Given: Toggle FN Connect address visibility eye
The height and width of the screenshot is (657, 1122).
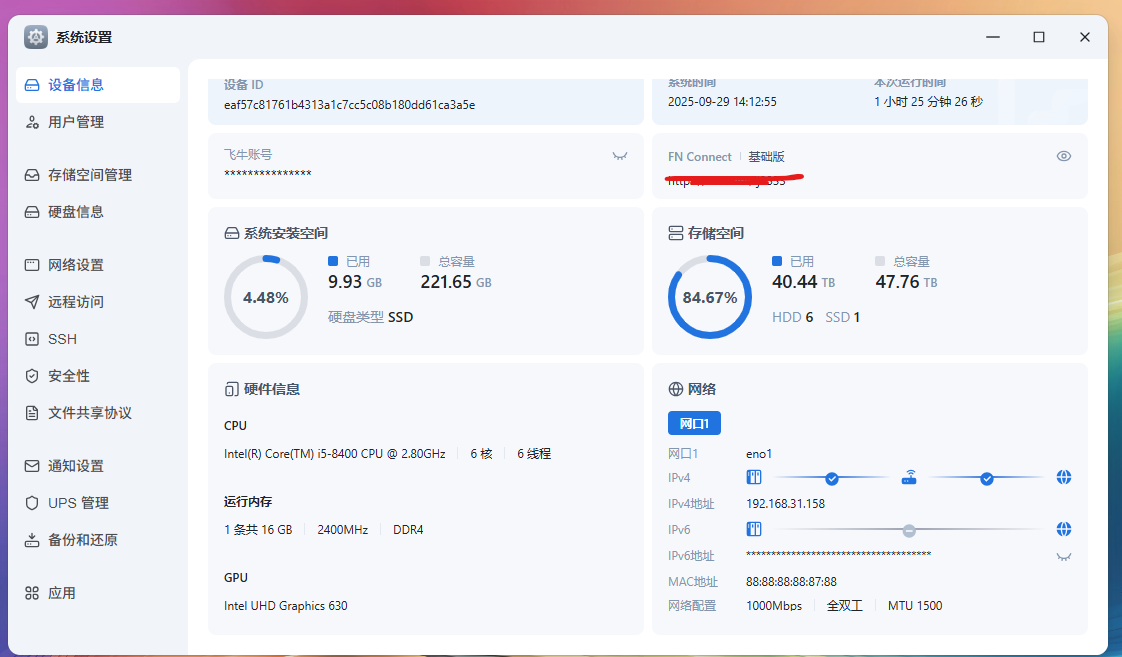Looking at the screenshot, I should click(x=1064, y=156).
